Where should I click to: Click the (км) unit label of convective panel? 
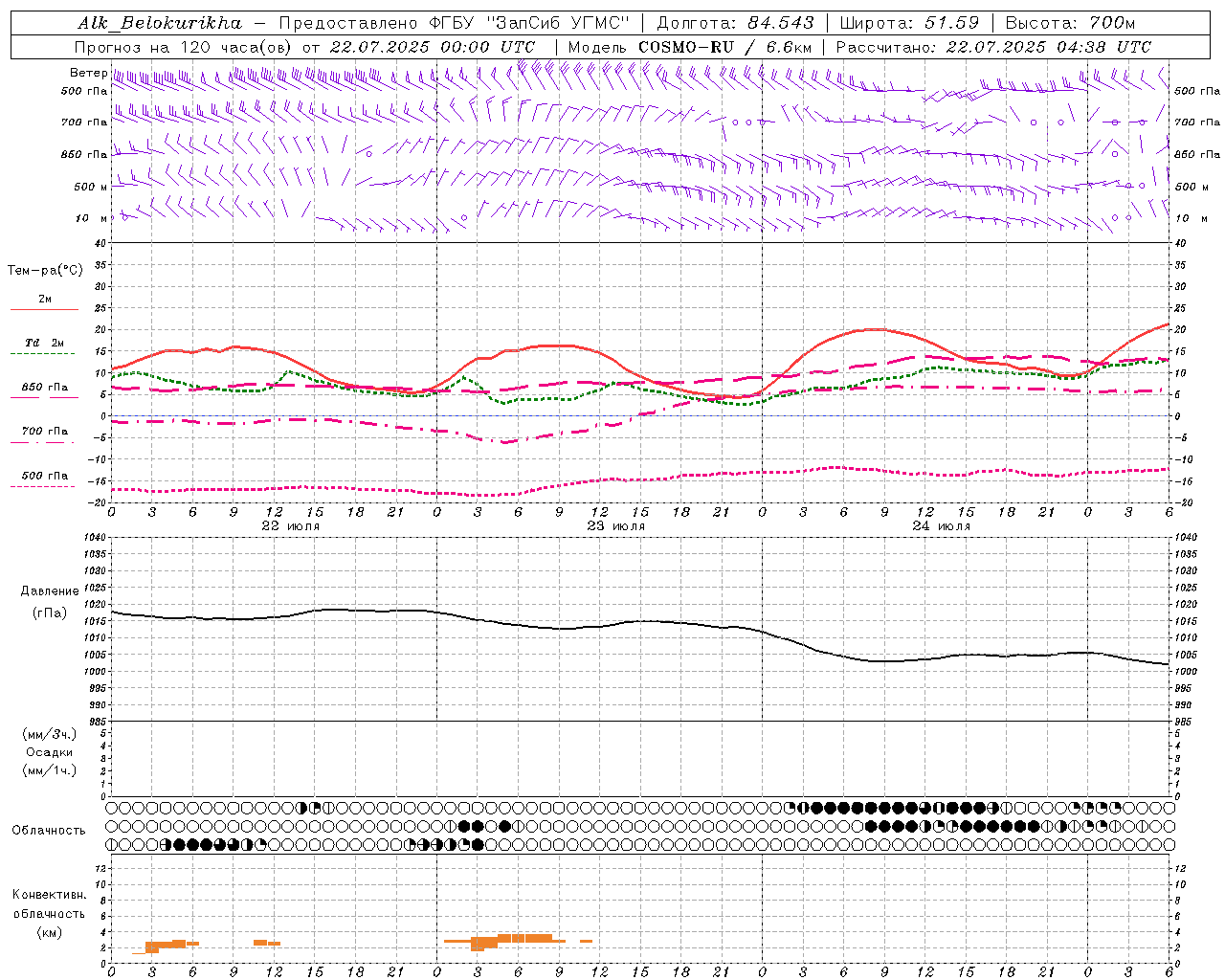[50, 931]
